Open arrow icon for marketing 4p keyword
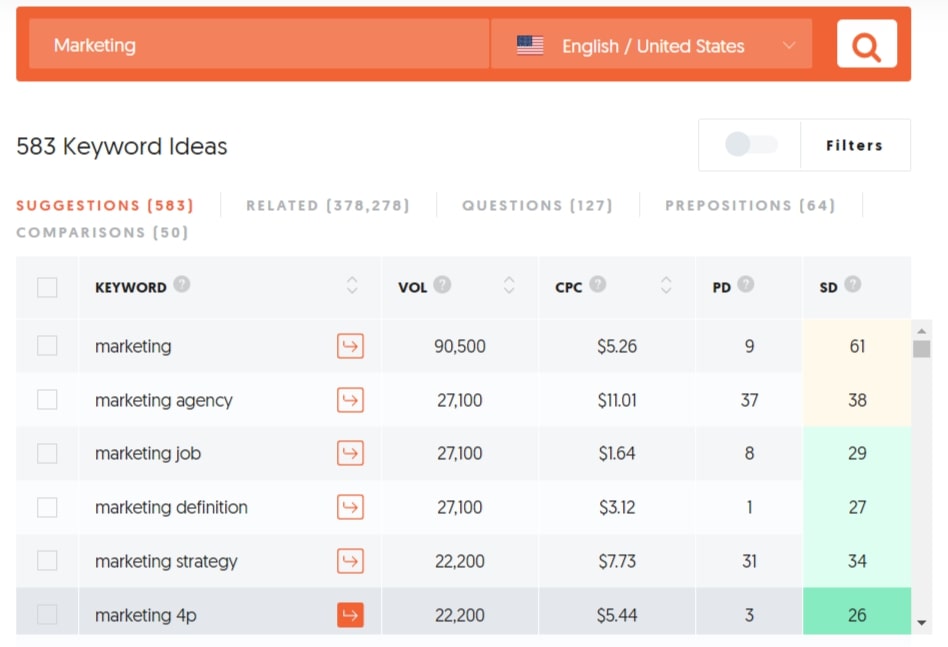 350,615
